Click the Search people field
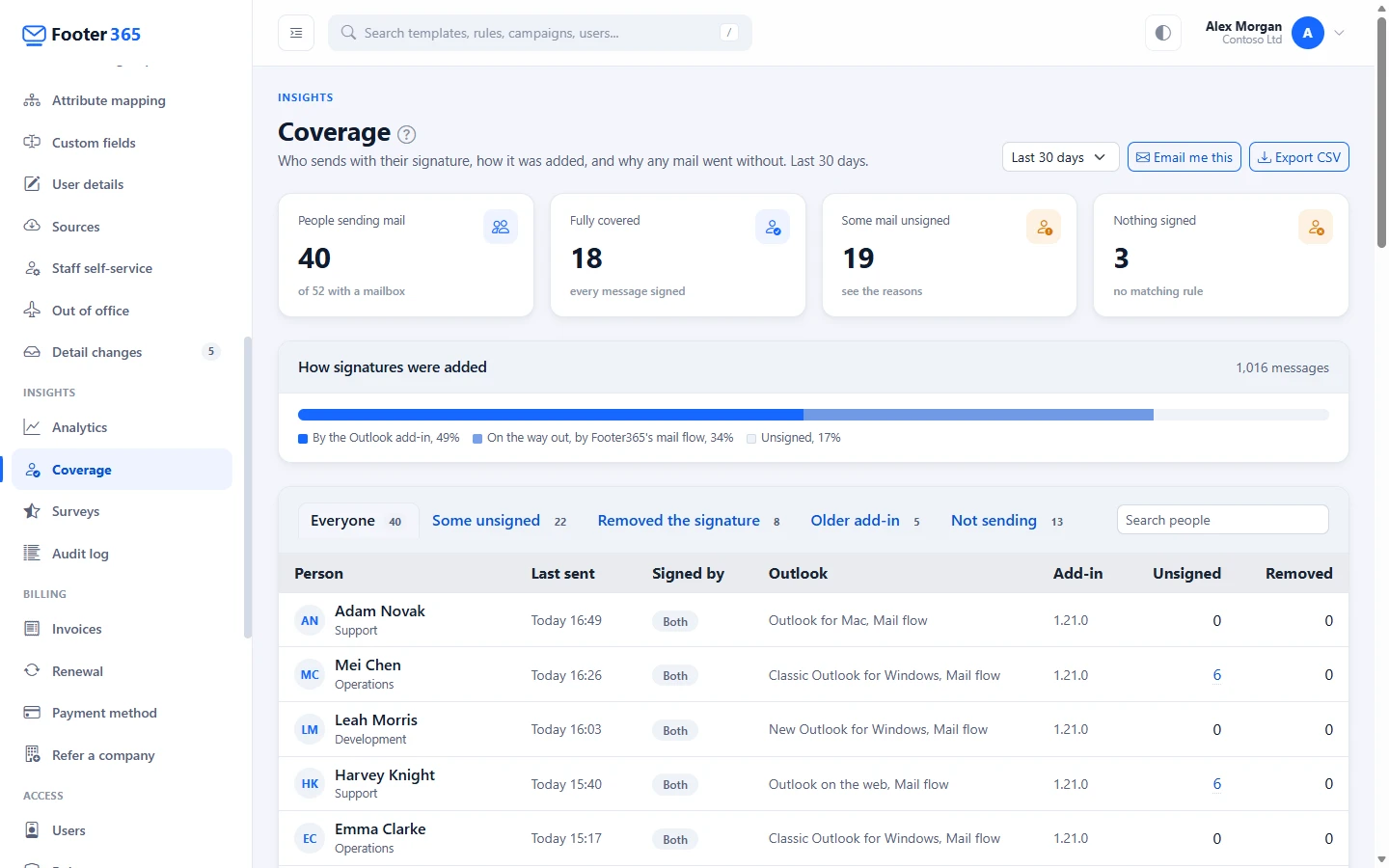 [x=1223, y=520]
